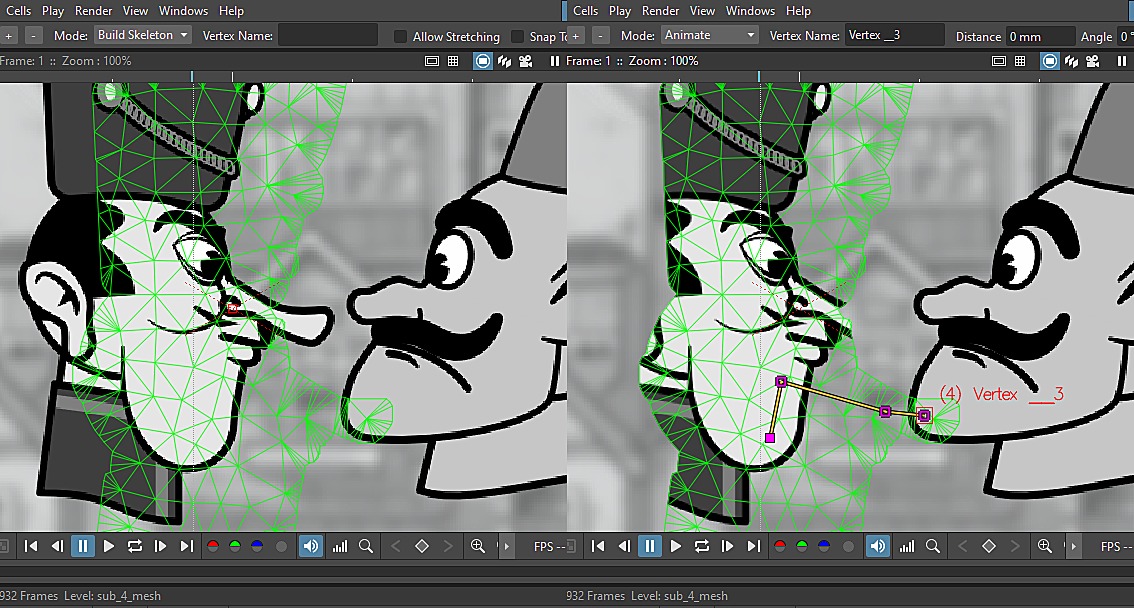Click the pause button in right viewer

pyautogui.click(x=650, y=547)
